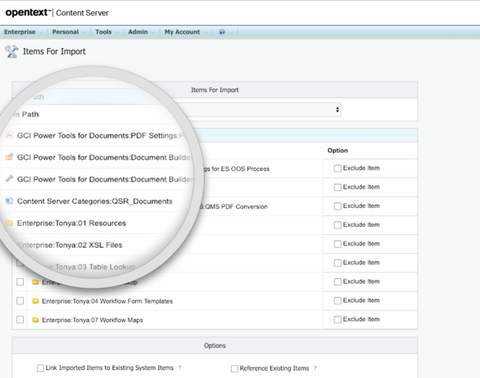Viewport: 480px width, 378px height.
Task: Enable Reference Existing Items option
Action: (x=234, y=368)
